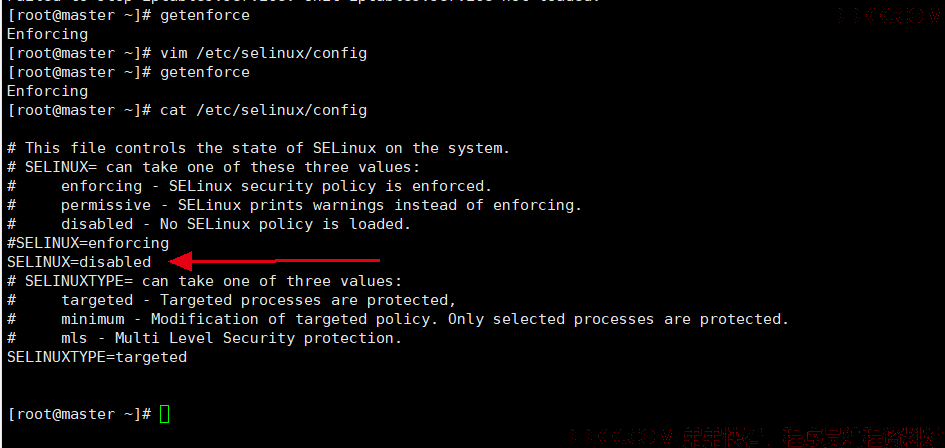This screenshot has width=945, height=448.
Task: Select the SELINUX=disabled config line
Action: click(x=79, y=262)
